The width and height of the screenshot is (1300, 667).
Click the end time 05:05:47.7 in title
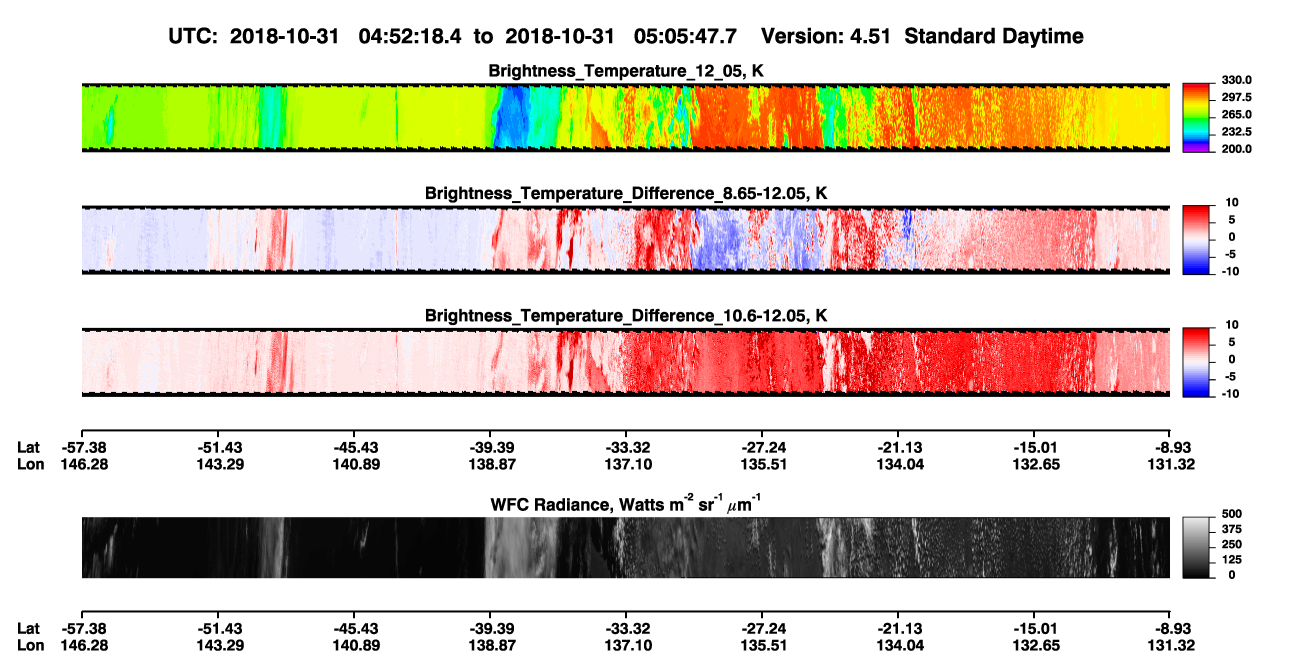(685, 36)
